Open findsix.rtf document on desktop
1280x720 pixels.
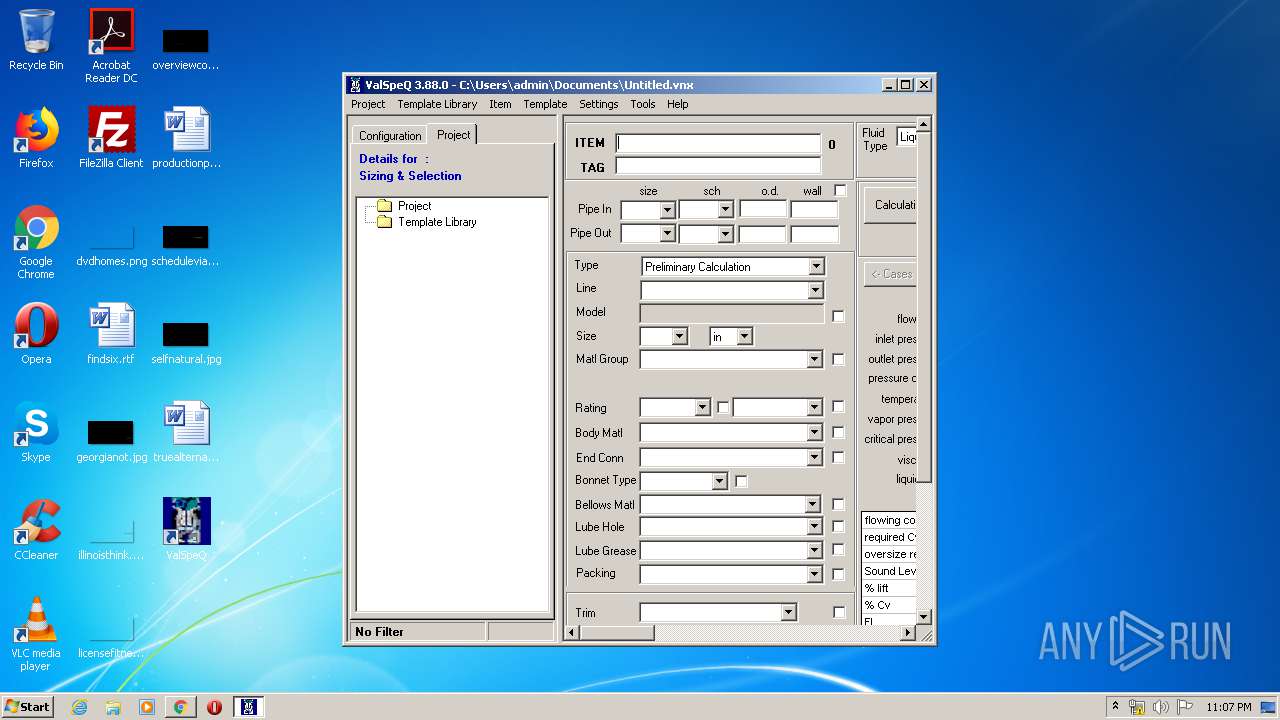click(111, 334)
